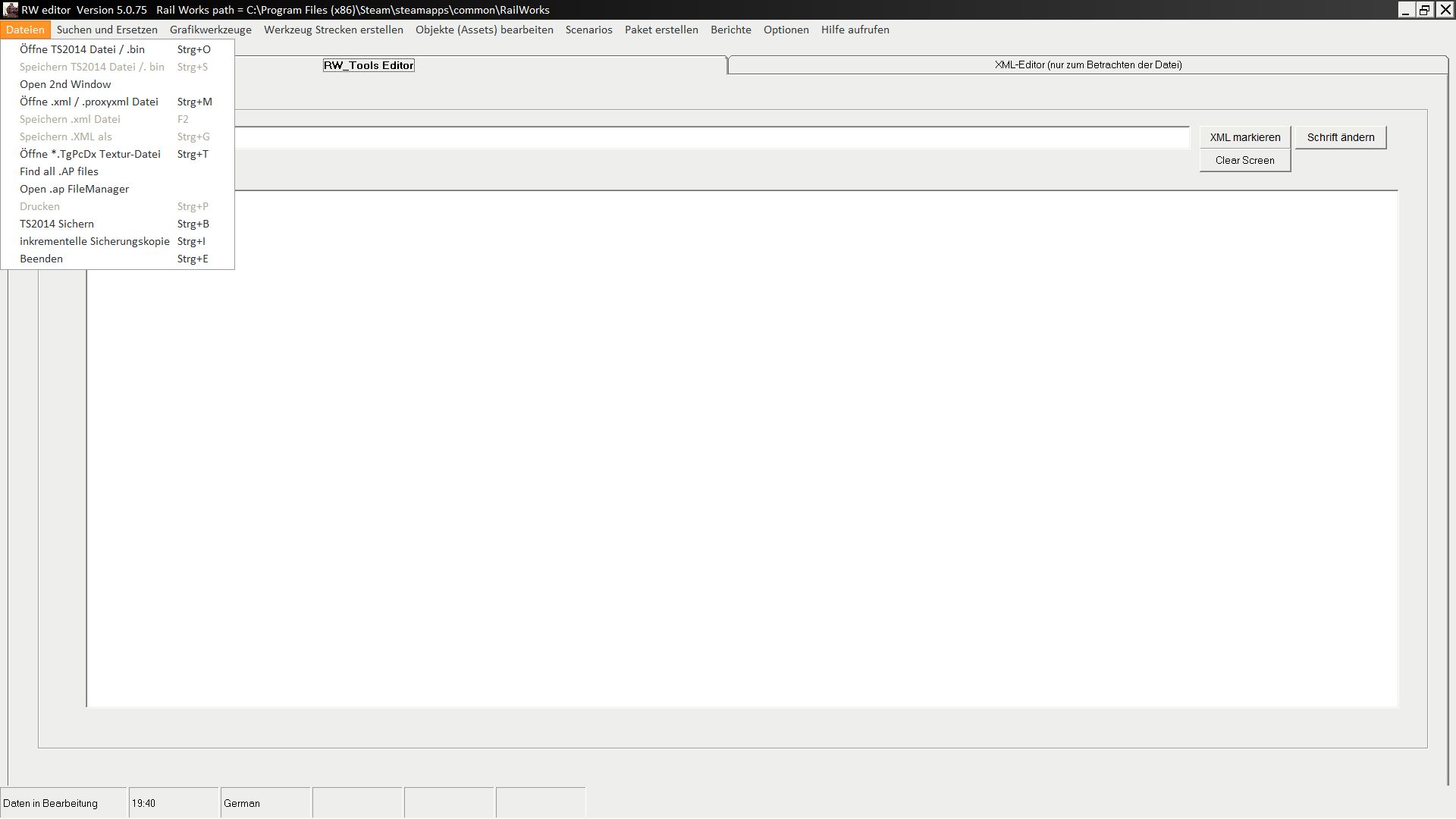Open the .ap FileManager menu entry
Image resolution: width=1456 pixels, height=819 pixels.
click(x=74, y=189)
